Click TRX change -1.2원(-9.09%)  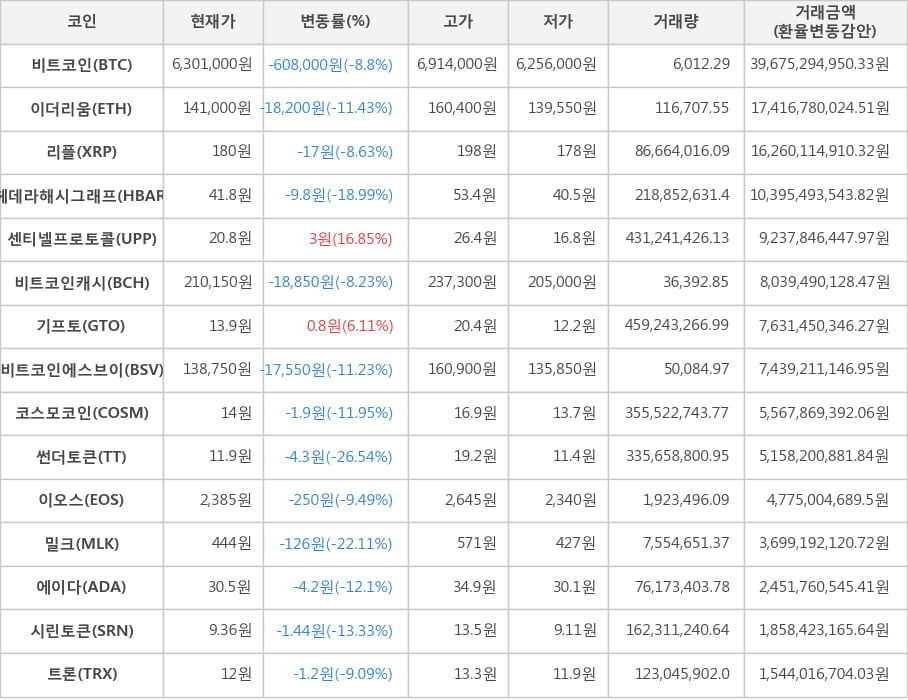pos(343,674)
